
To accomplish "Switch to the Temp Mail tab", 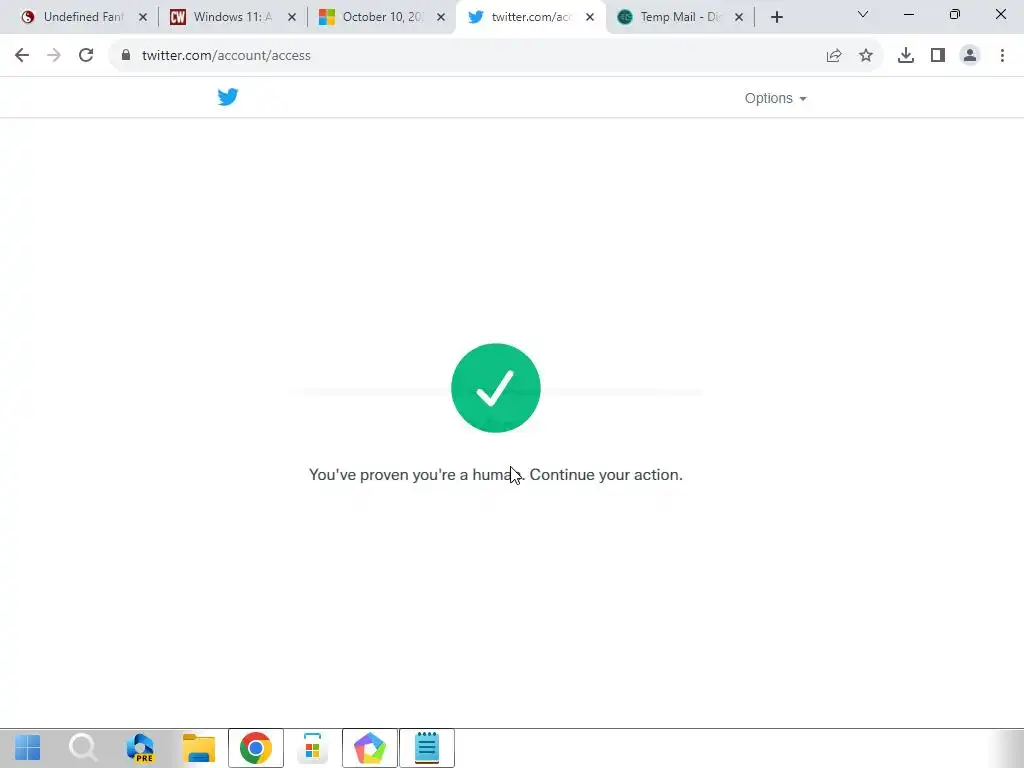I will 680,17.
